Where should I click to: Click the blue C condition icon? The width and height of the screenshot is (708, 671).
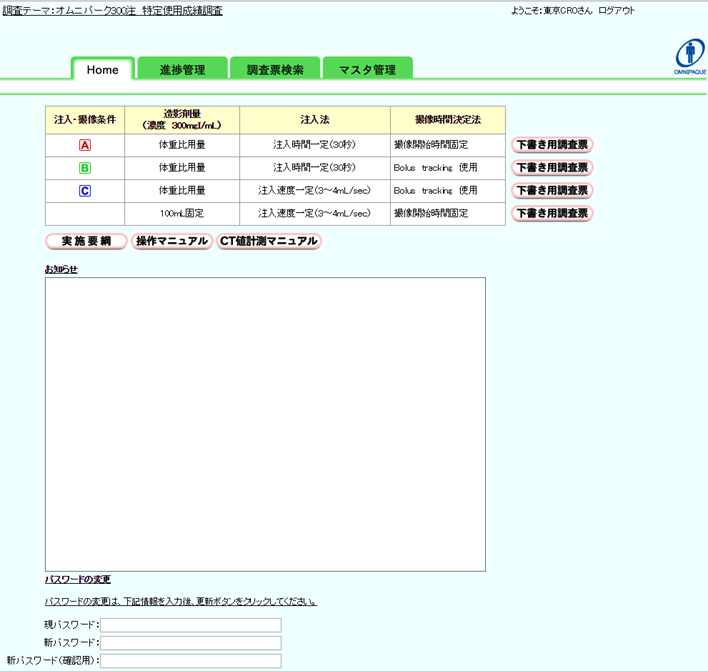click(x=85, y=191)
